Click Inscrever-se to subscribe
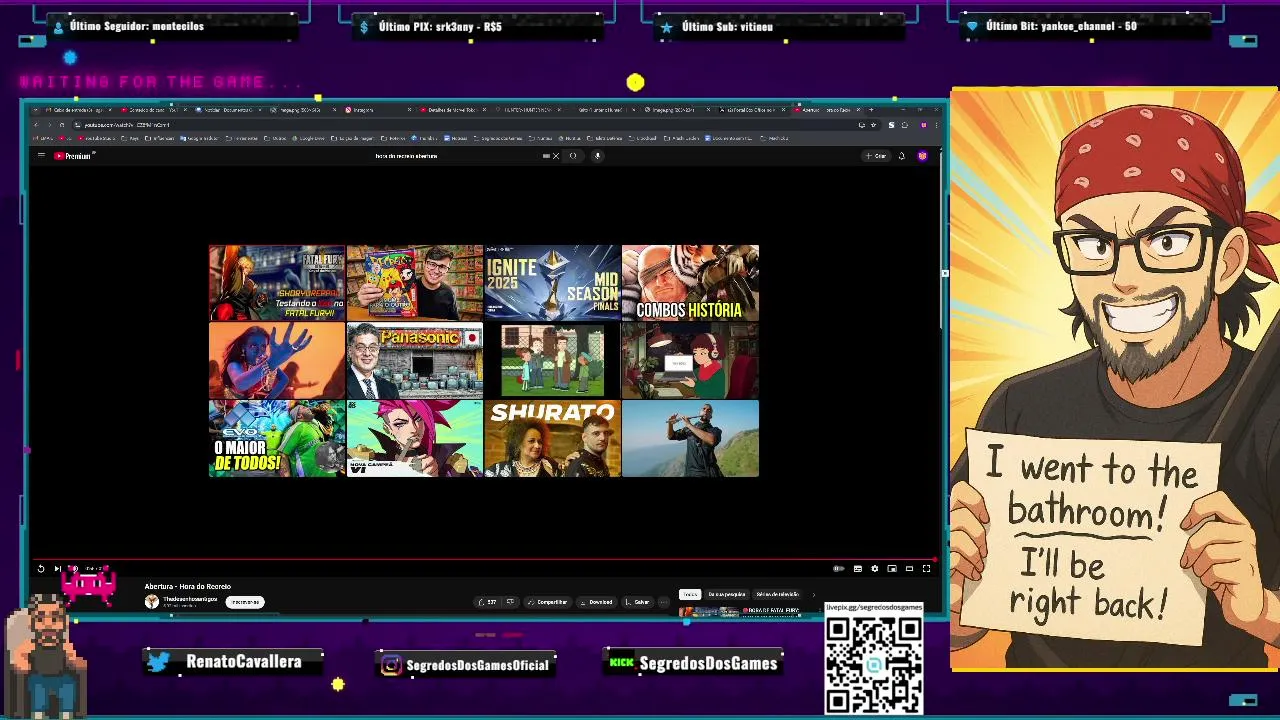 [245, 602]
